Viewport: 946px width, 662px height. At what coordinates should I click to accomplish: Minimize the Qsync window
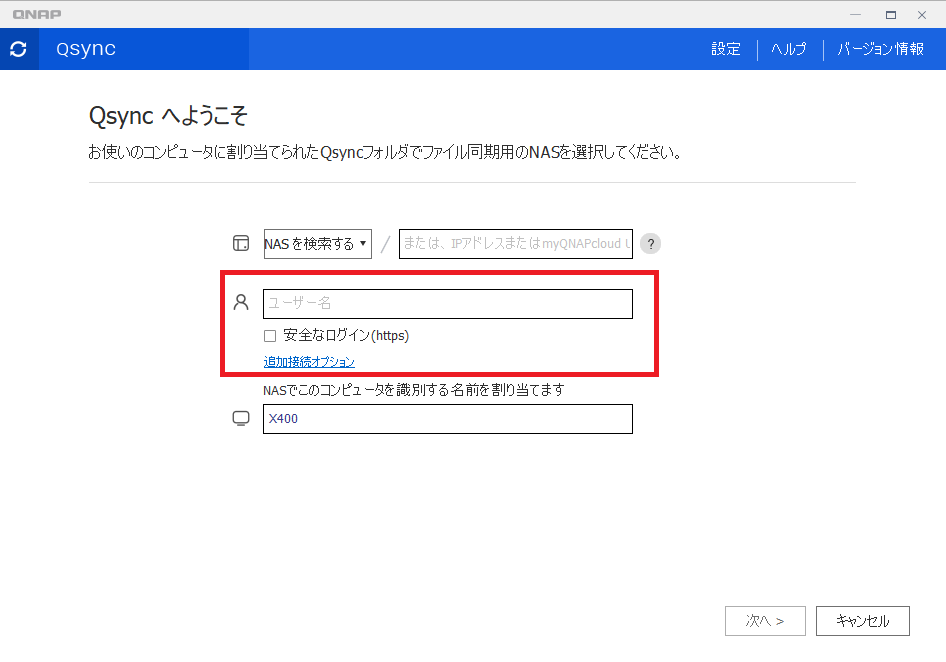tap(856, 14)
